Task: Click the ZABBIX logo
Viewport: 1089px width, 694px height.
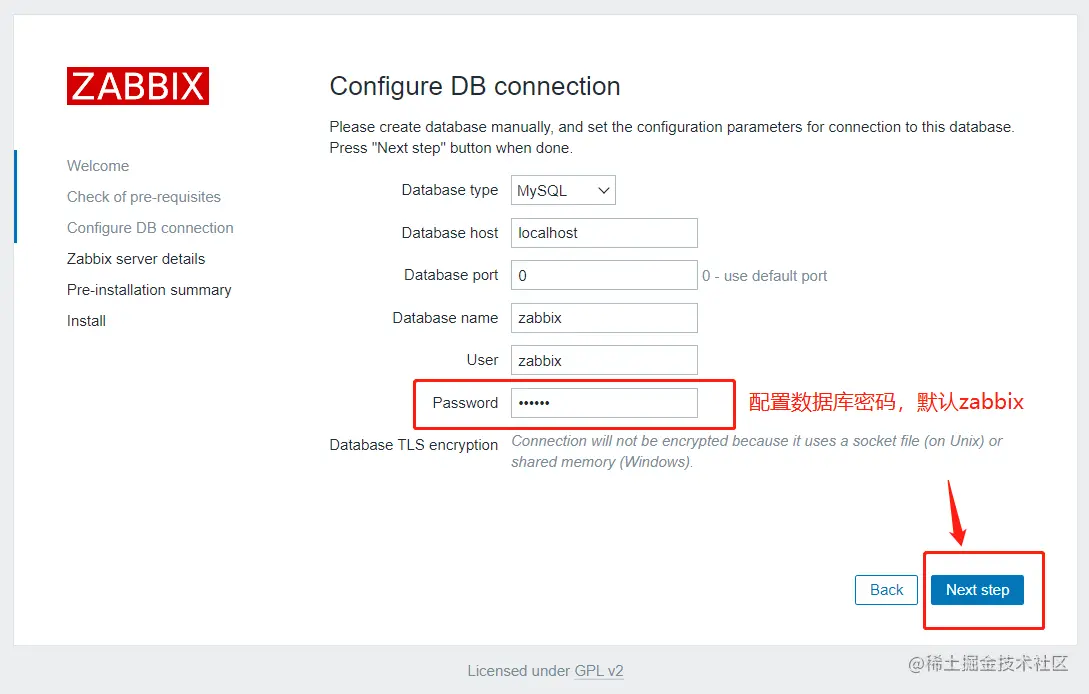Action: pos(138,86)
